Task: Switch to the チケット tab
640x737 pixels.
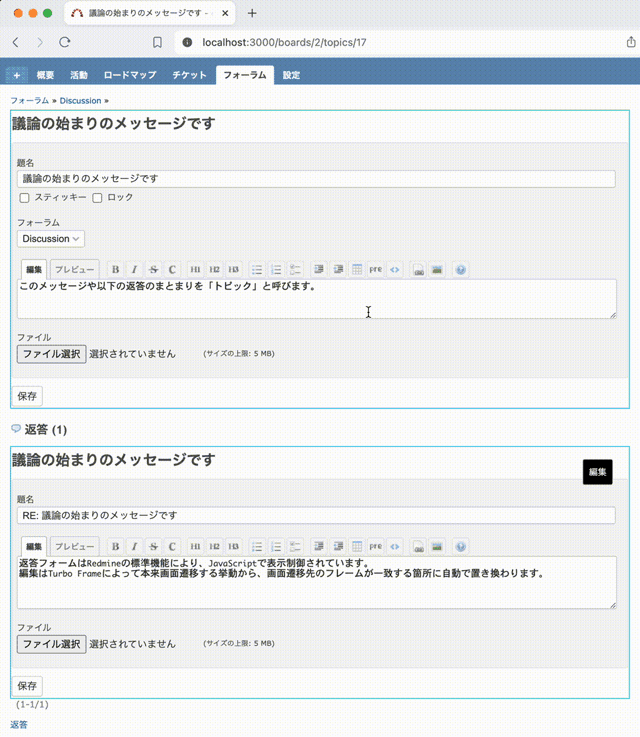Action: pyautogui.click(x=189, y=75)
